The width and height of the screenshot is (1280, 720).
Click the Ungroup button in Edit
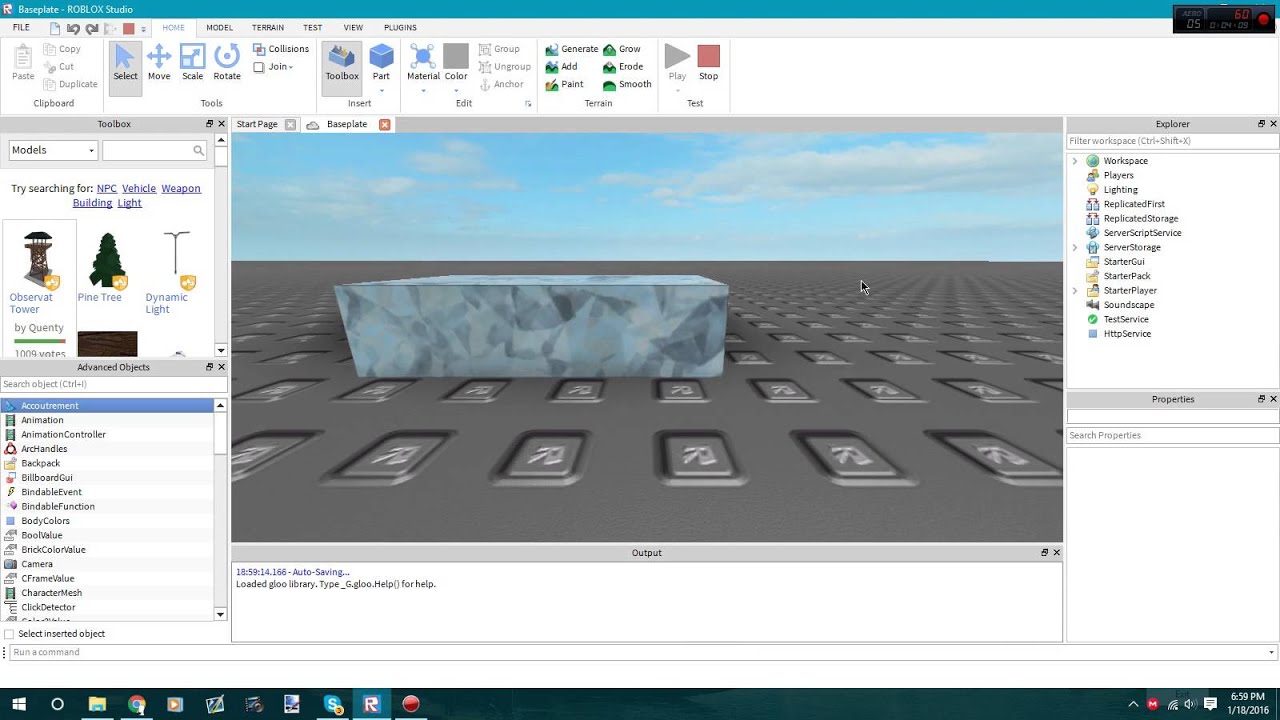tap(504, 67)
